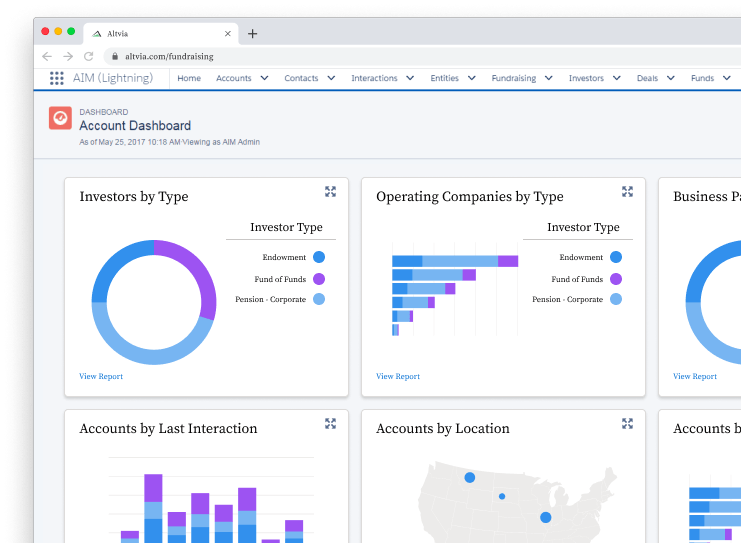Image resolution: width=741 pixels, height=543 pixels.
Task: Click the longest bar in Operating Companies chart
Action: click(455, 261)
